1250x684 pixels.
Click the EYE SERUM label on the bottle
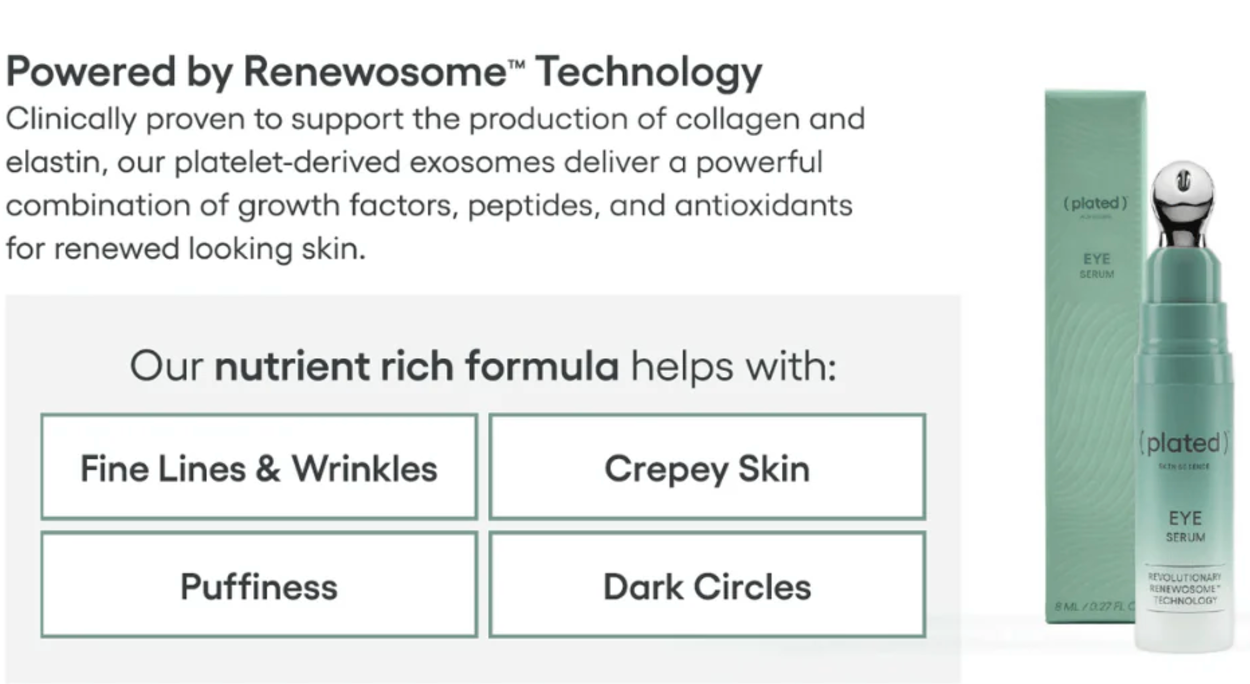(1185, 527)
